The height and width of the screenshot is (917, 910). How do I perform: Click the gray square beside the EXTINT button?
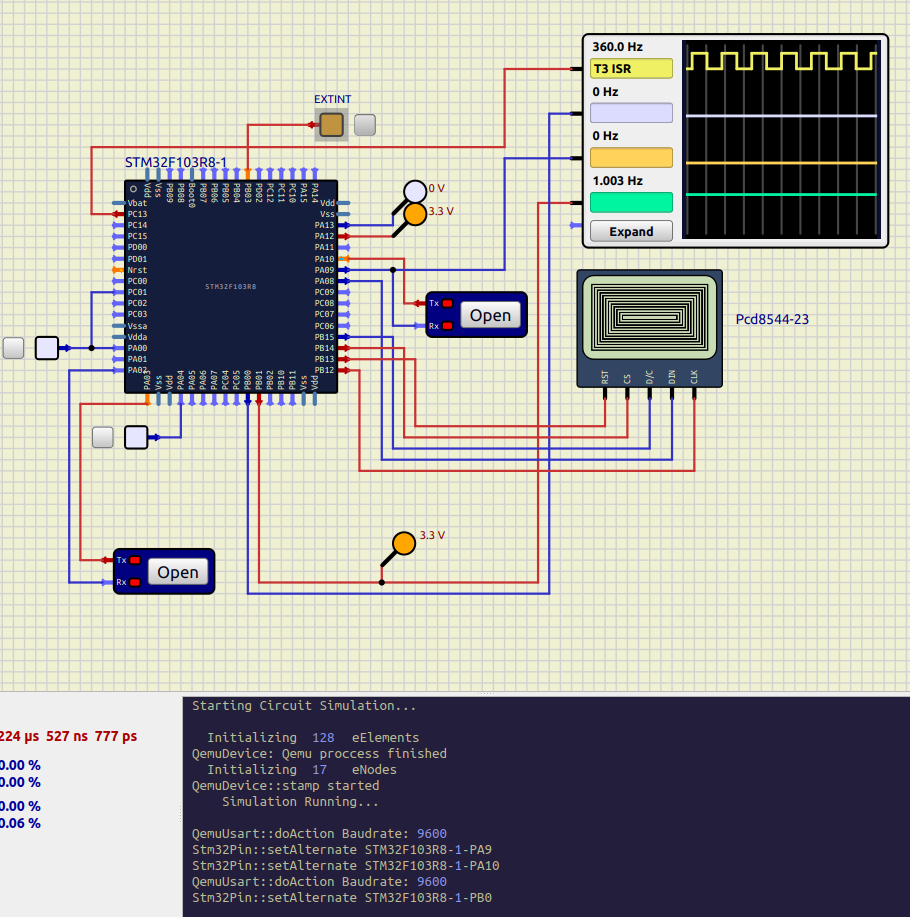(366, 125)
